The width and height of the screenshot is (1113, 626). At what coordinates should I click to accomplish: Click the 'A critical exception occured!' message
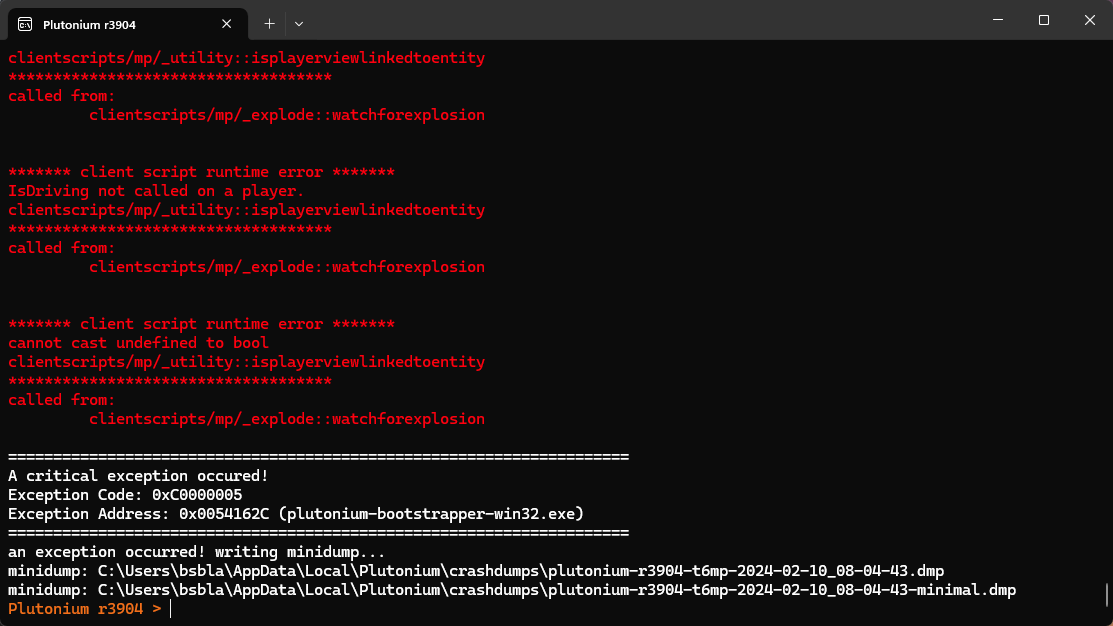pos(138,476)
